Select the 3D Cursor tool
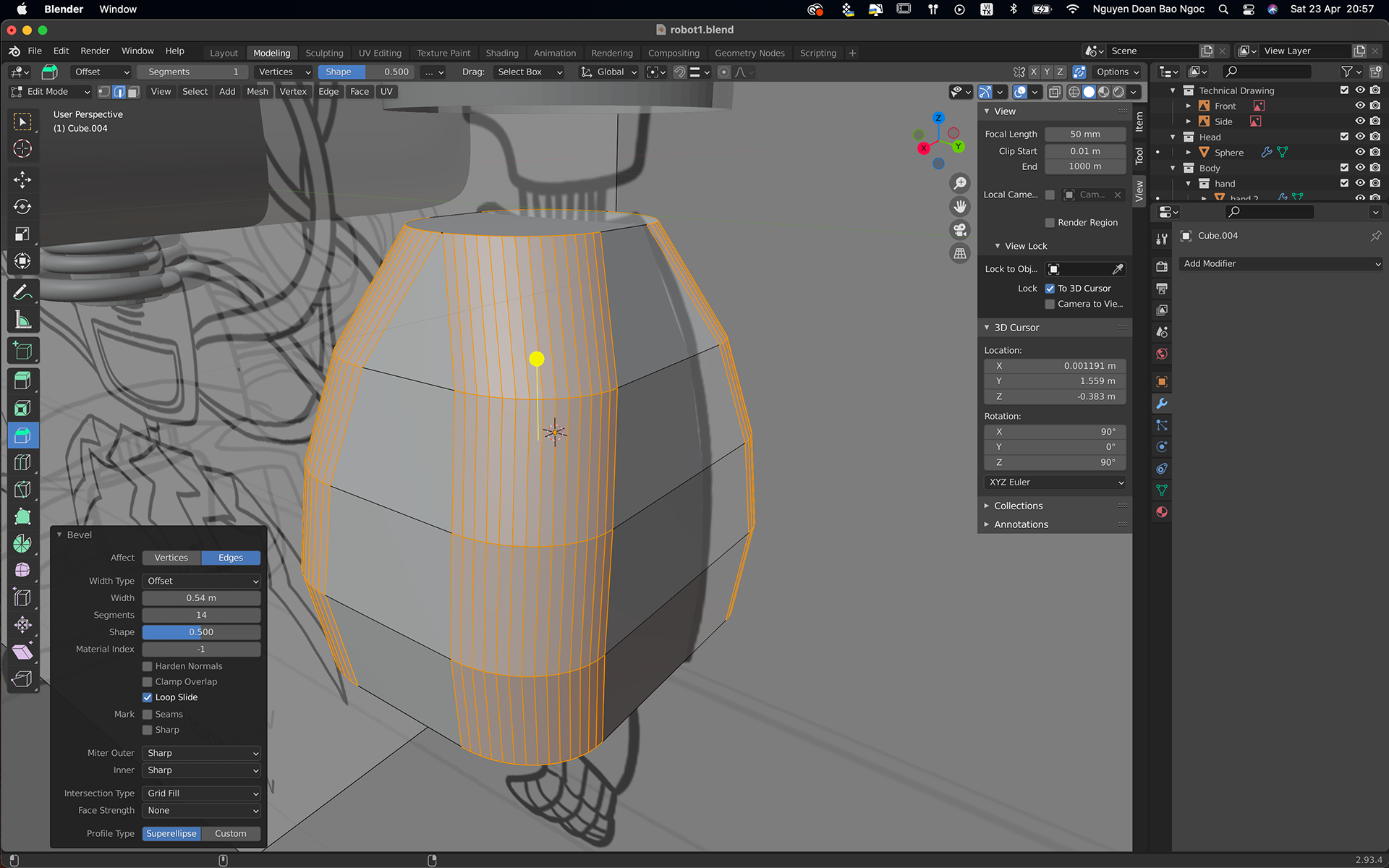This screenshot has height=868, width=1389. (x=22, y=149)
